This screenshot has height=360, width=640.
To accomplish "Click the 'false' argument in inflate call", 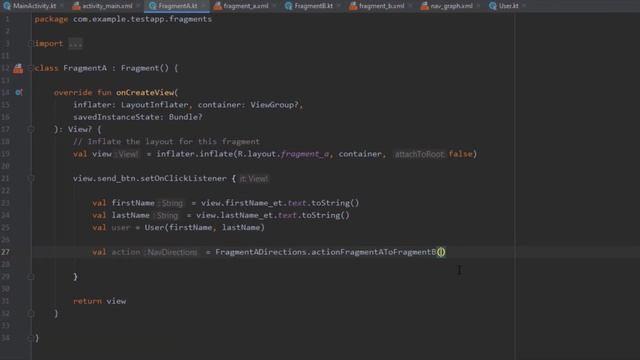I will click(460, 154).
